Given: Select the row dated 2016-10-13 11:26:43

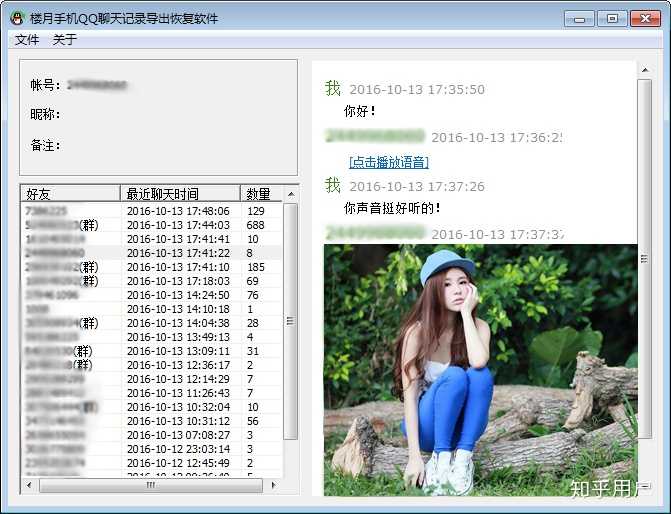Looking at the screenshot, I should coord(151,393).
